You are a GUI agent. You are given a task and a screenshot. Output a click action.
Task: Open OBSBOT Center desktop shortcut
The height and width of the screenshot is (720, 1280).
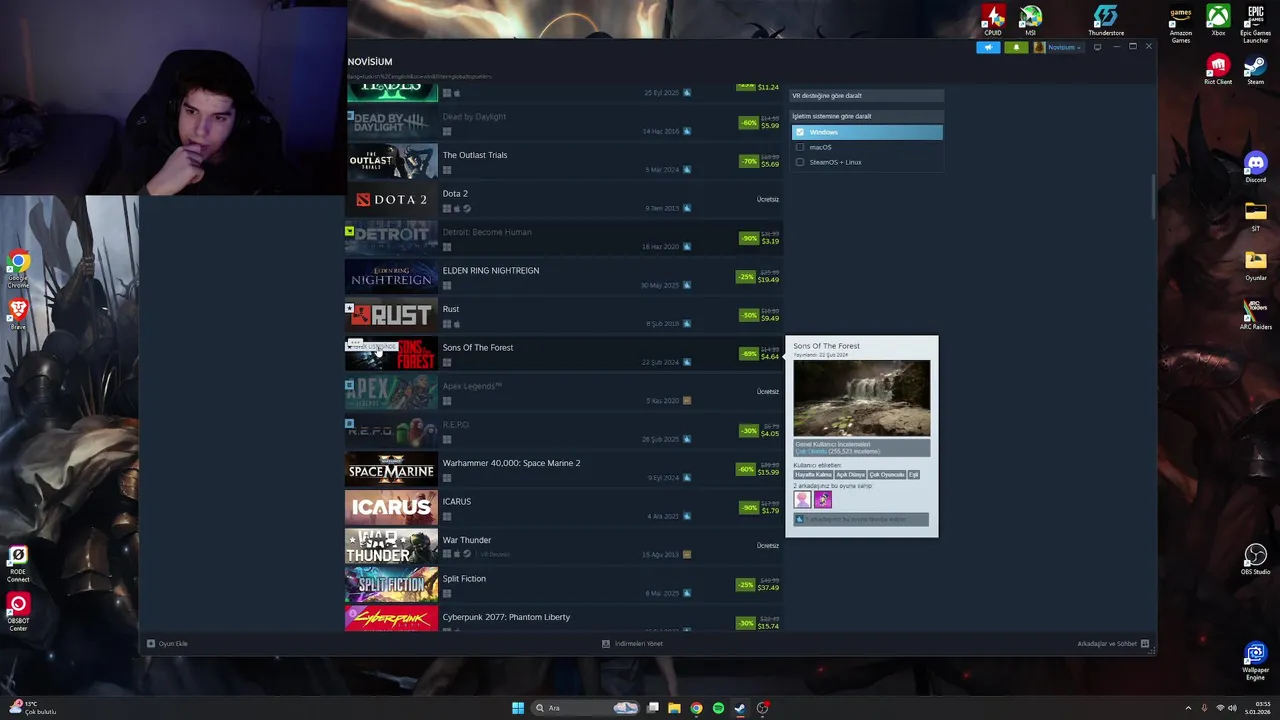click(18, 612)
